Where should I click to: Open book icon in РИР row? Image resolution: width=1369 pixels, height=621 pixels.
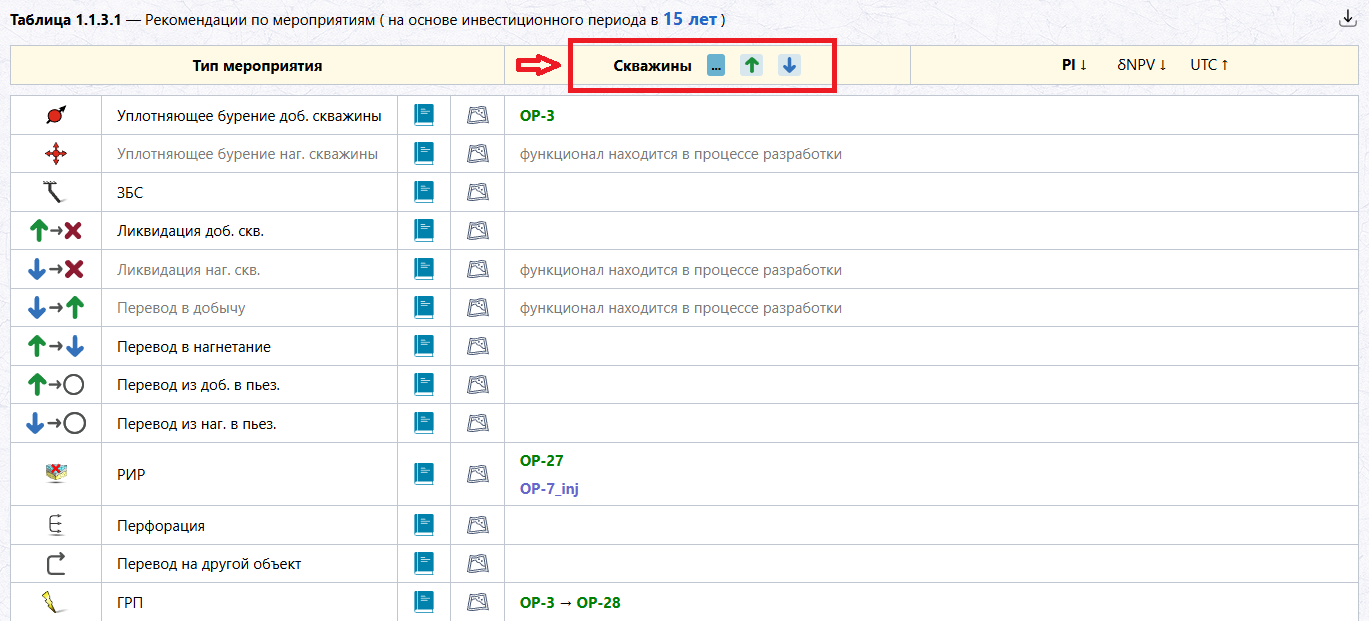424,475
